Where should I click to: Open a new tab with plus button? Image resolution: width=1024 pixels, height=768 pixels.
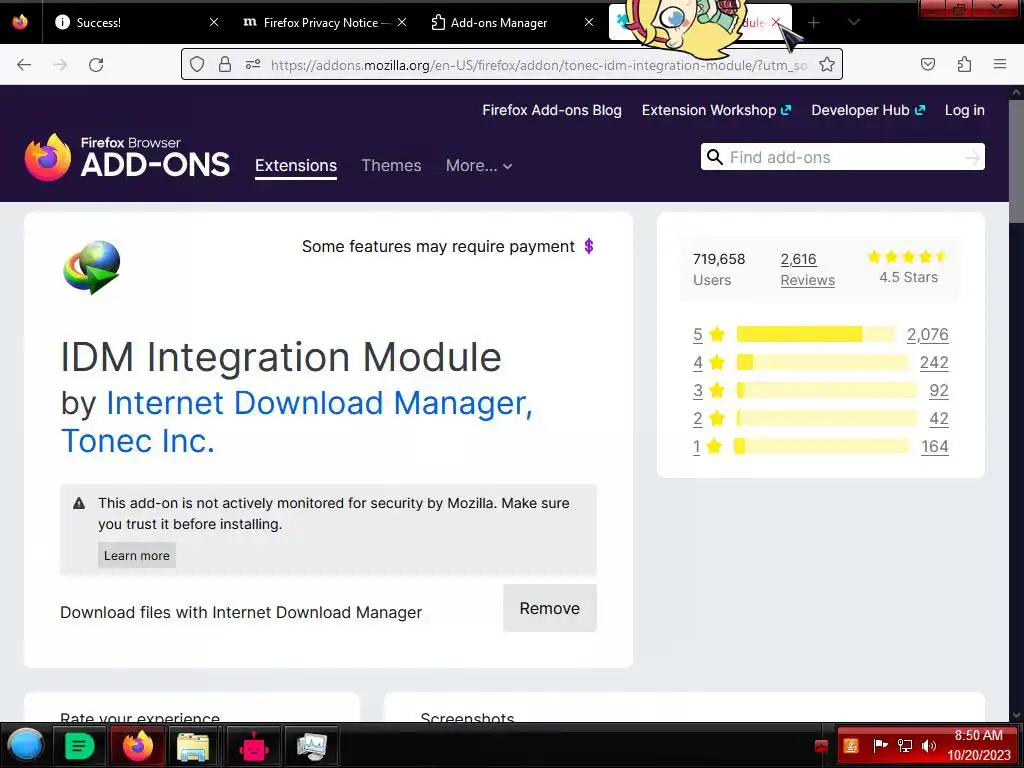click(x=813, y=23)
